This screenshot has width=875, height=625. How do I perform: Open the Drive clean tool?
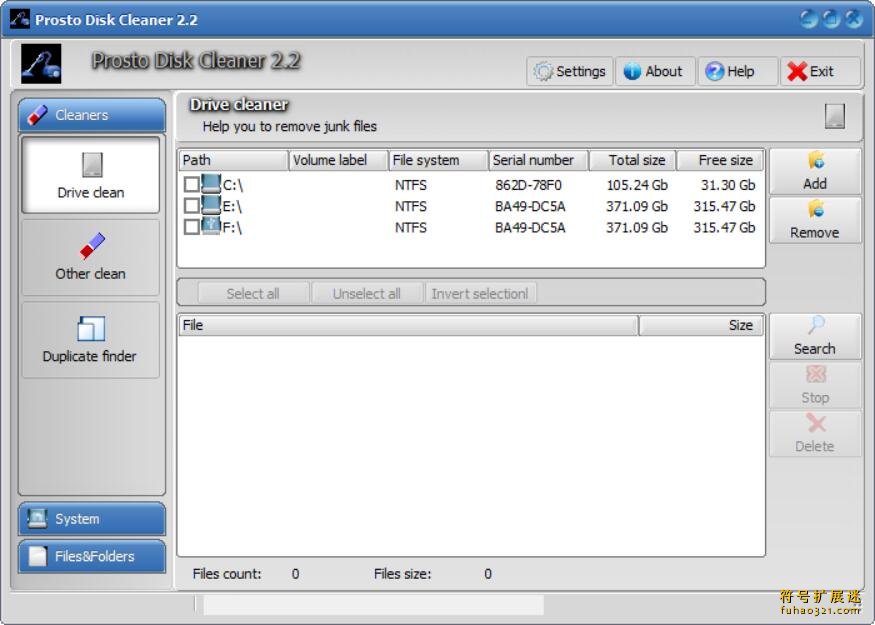[x=90, y=175]
